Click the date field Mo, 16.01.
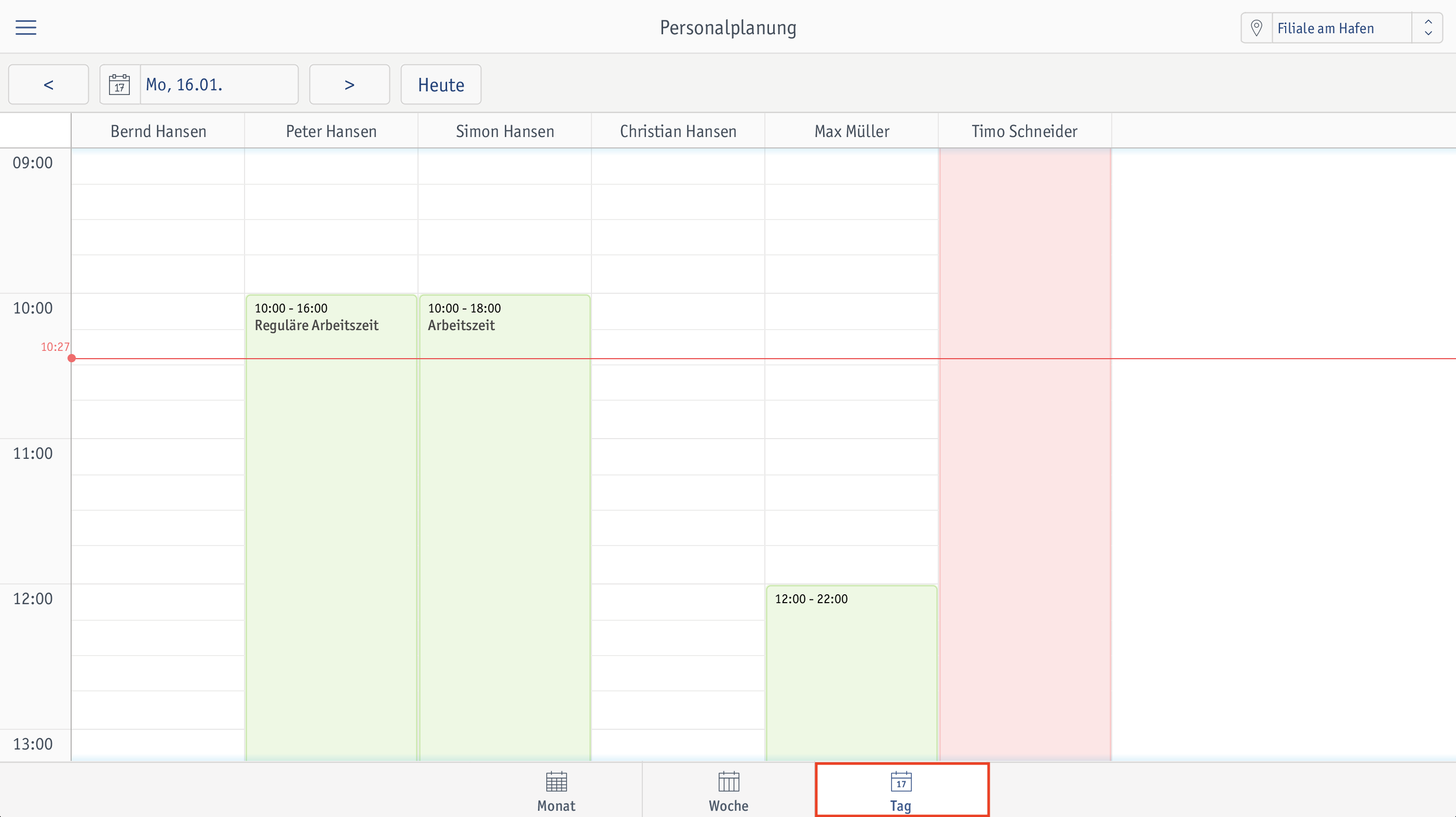This screenshot has height=817, width=1456. (x=219, y=84)
